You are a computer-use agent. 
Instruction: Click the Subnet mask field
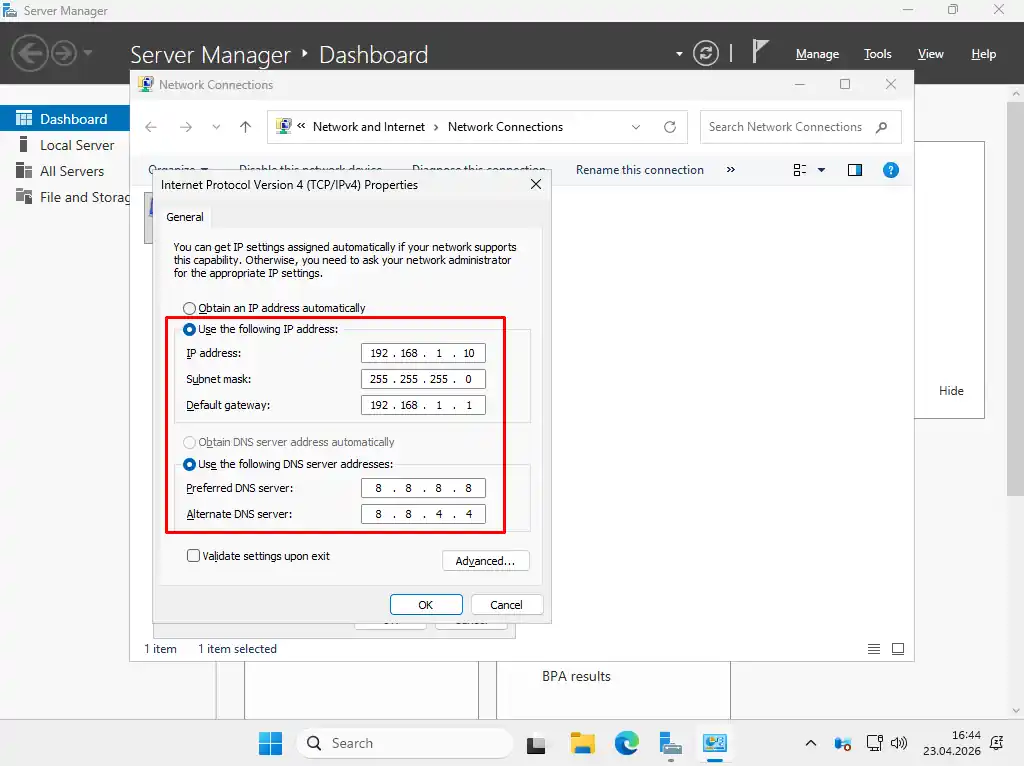(x=423, y=379)
